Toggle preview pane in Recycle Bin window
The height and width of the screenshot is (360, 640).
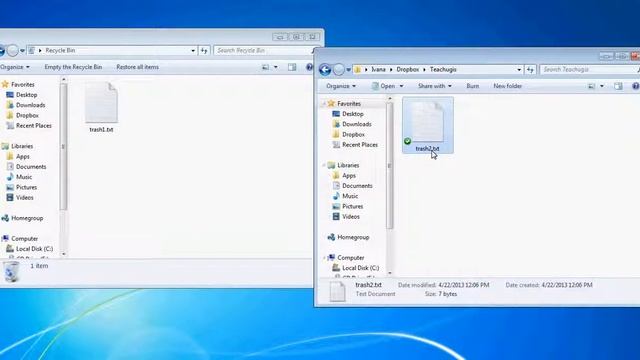292,67
